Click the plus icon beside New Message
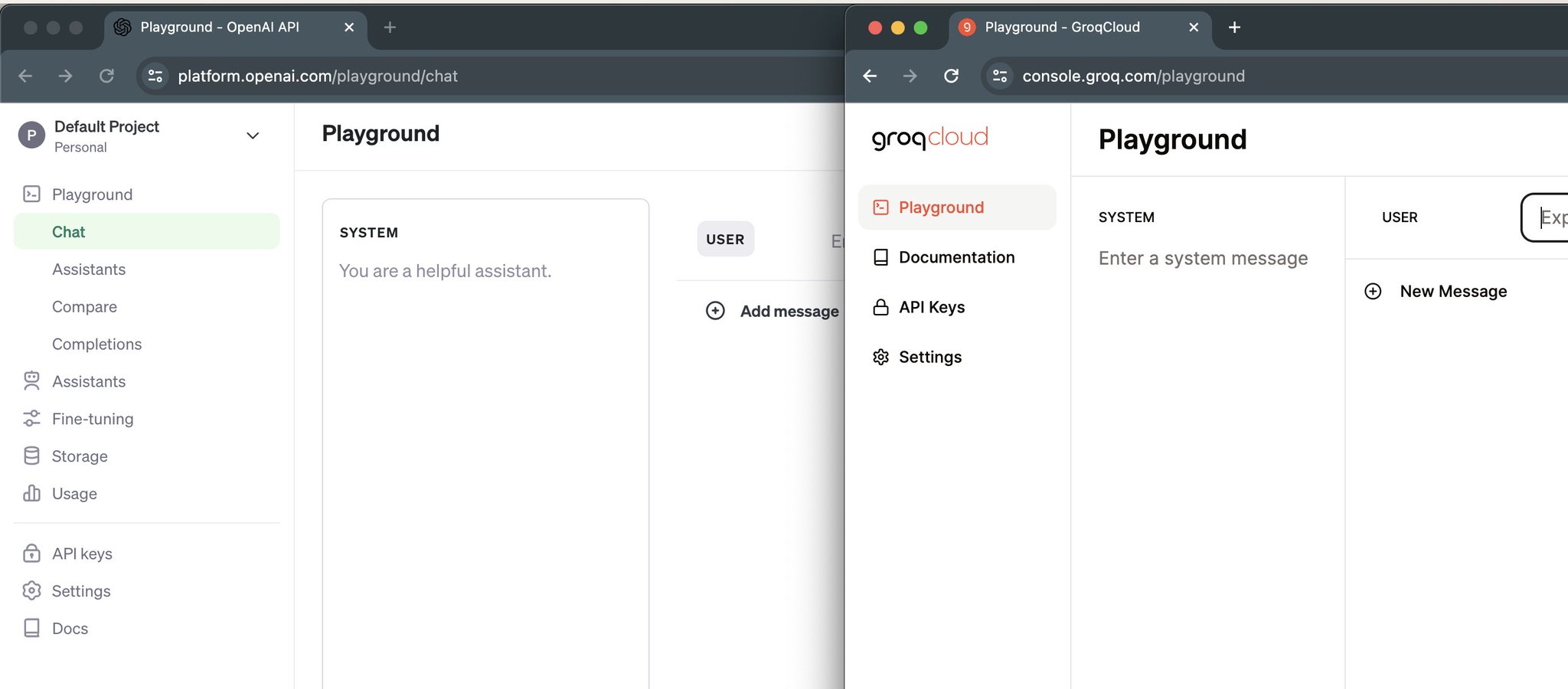This screenshot has height=689, width=1568. click(1373, 292)
